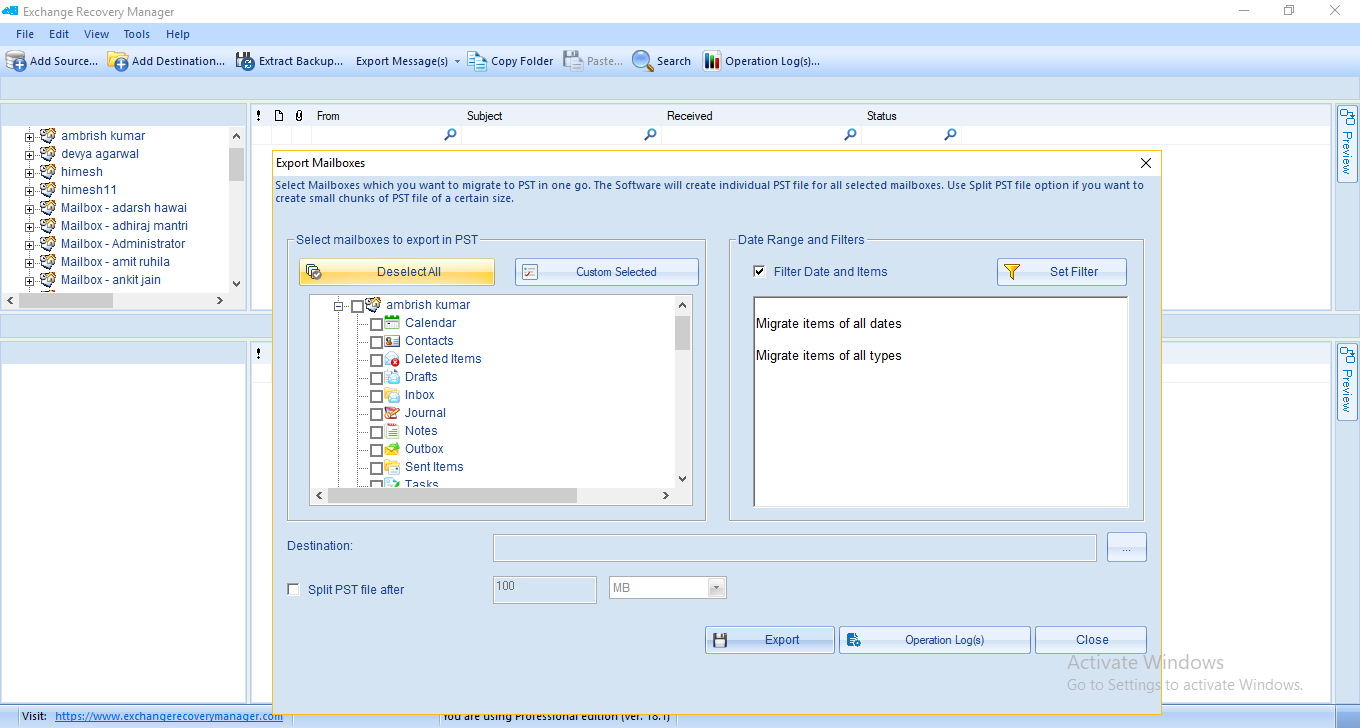This screenshot has width=1372, height=728.
Task: Check the Inbox folder checkbox
Action: pyautogui.click(x=376, y=396)
